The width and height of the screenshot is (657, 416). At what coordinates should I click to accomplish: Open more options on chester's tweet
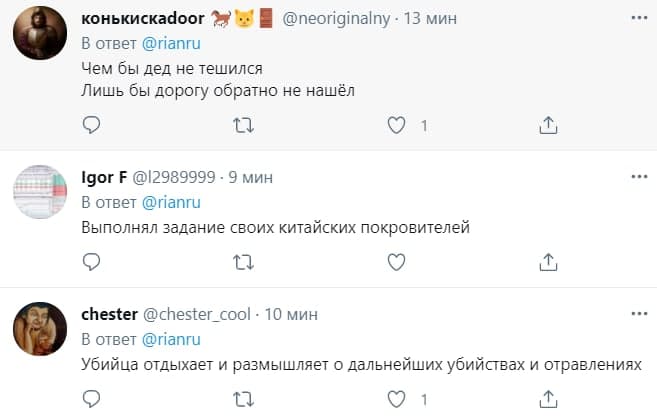pos(639,313)
